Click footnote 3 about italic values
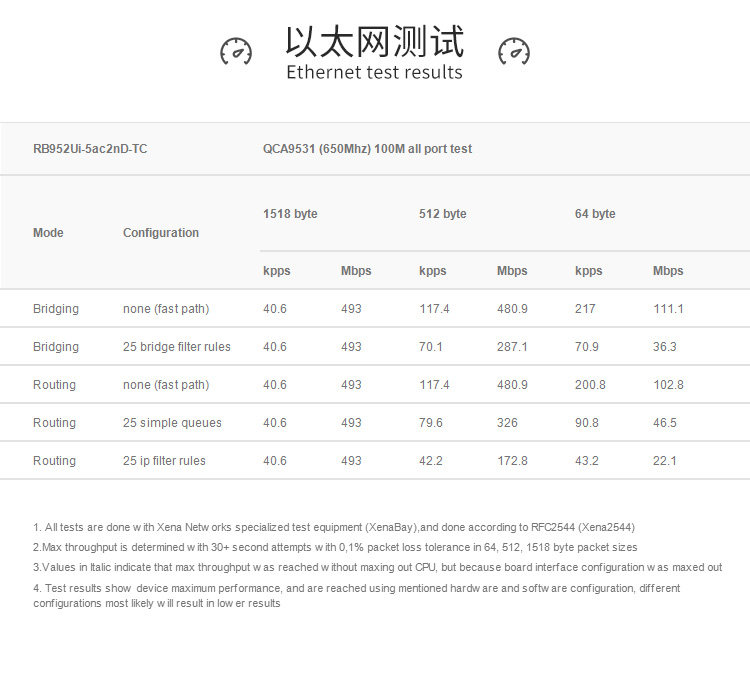The image size is (750, 680). [x=377, y=568]
